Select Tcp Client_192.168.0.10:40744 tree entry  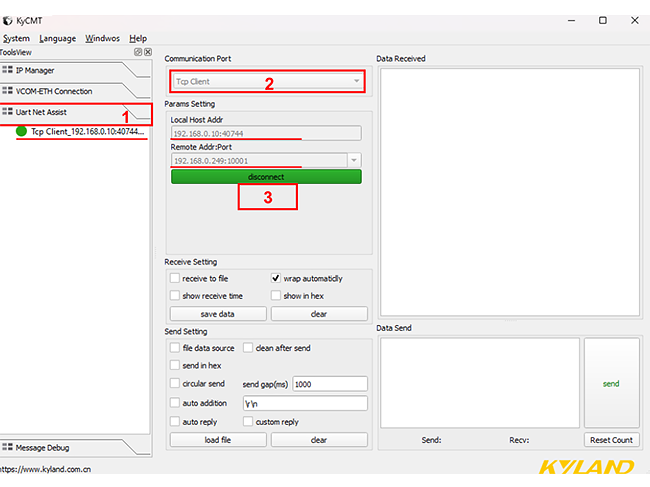[x=87, y=131]
